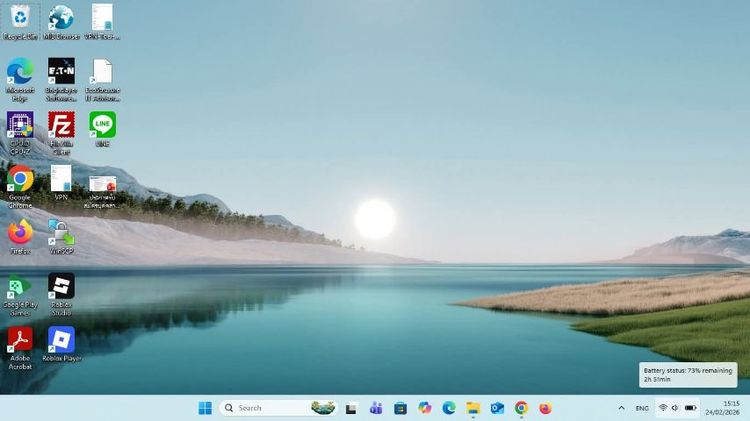The width and height of the screenshot is (750, 421).
Task: Click the taskbar Search box
Action: pyautogui.click(x=265, y=408)
